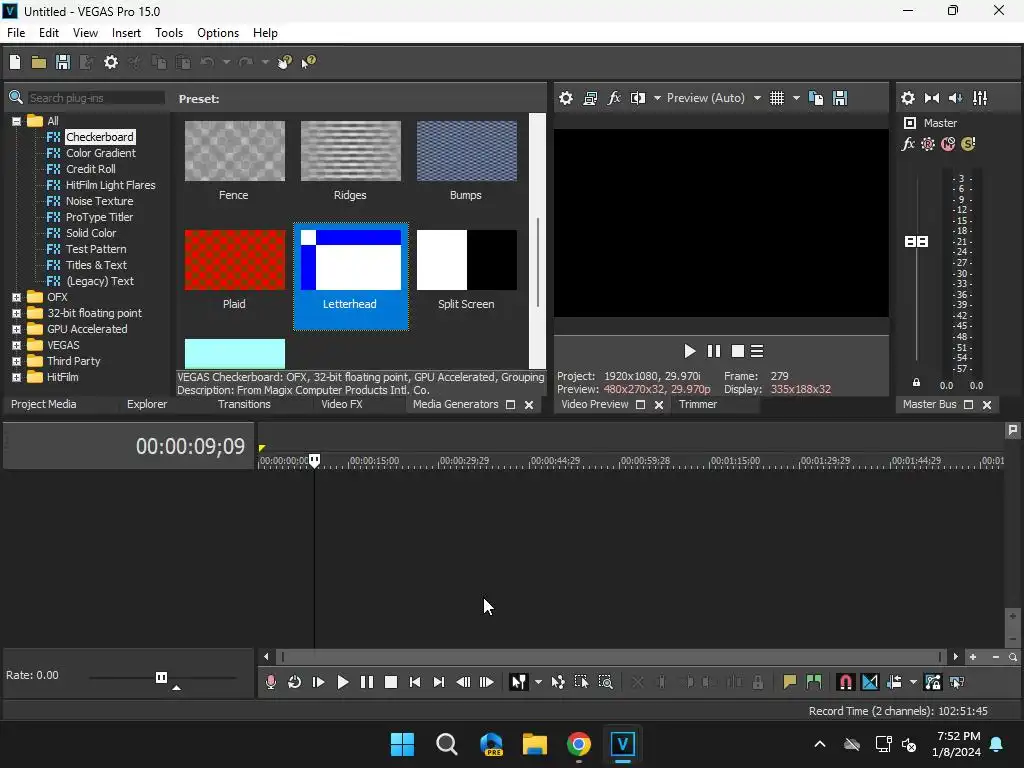Viewport: 1024px width, 768px height.
Task: Open the edit tool dropdown arrow
Action: tap(538, 682)
